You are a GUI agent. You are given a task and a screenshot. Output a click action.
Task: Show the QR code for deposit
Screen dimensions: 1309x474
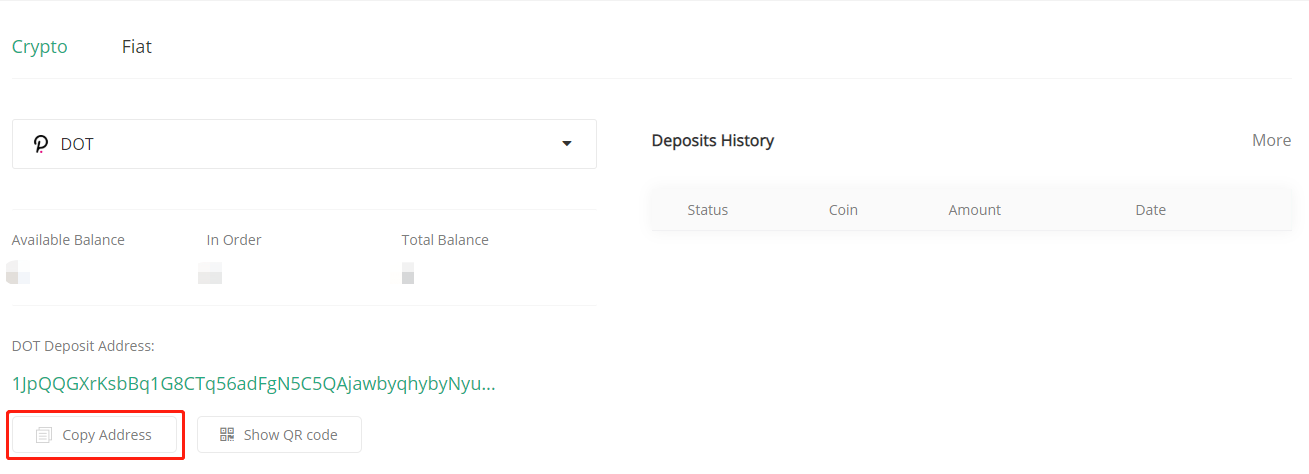pyautogui.click(x=279, y=435)
